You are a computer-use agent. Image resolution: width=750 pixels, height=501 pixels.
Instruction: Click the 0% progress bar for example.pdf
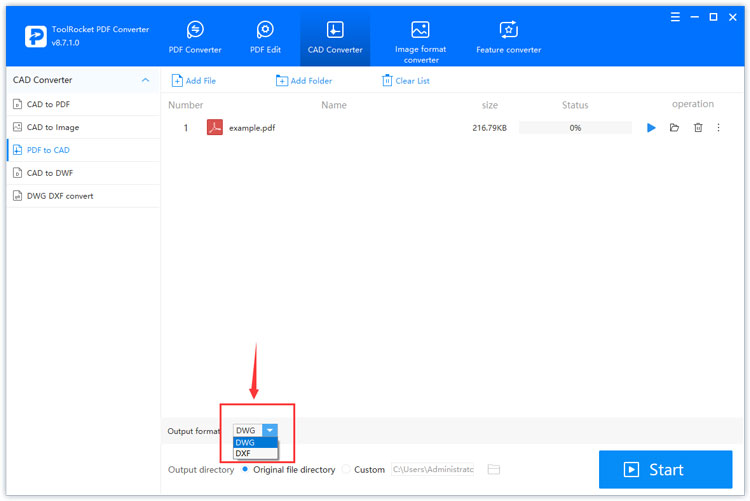point(575,128)
